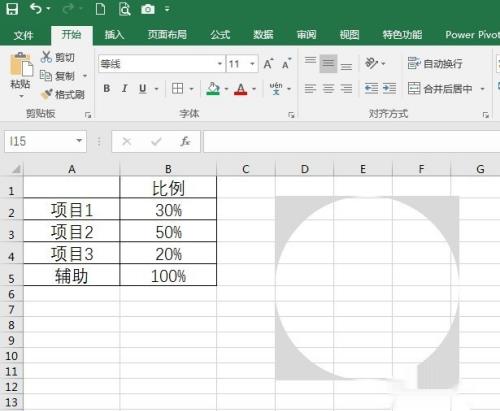The image size is (500, 411).
Task: Click the camera tool icon
Action: point(148,9)
